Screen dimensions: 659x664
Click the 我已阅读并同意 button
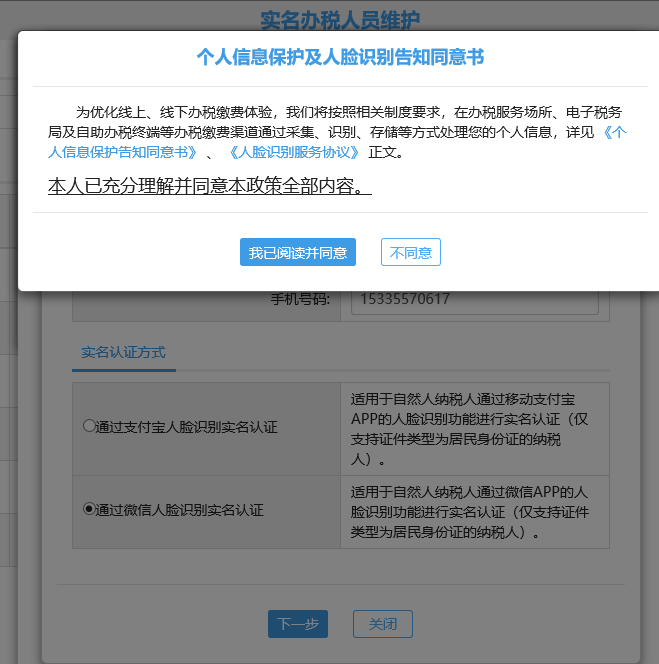298,252
